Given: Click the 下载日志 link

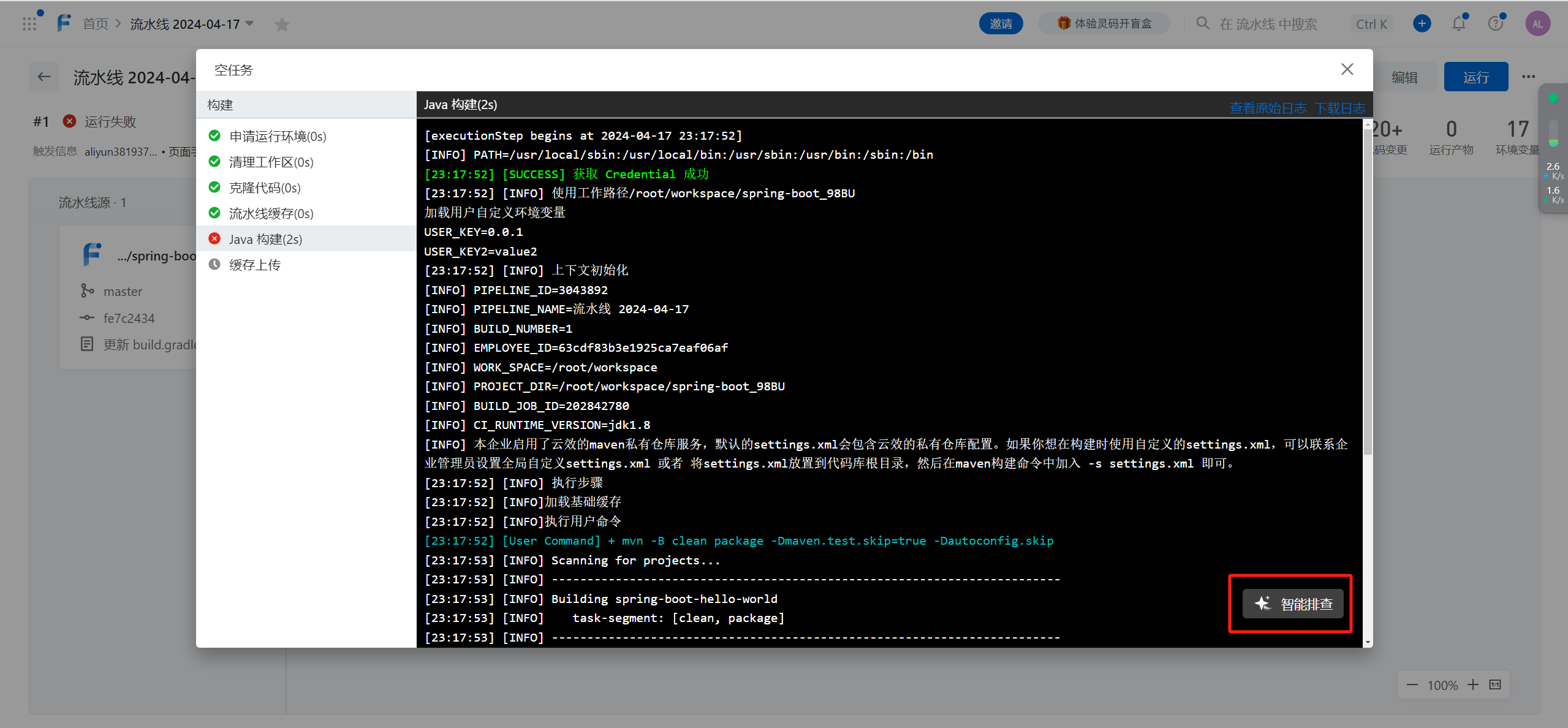Looking at the screenshot, I should 1339,108.
